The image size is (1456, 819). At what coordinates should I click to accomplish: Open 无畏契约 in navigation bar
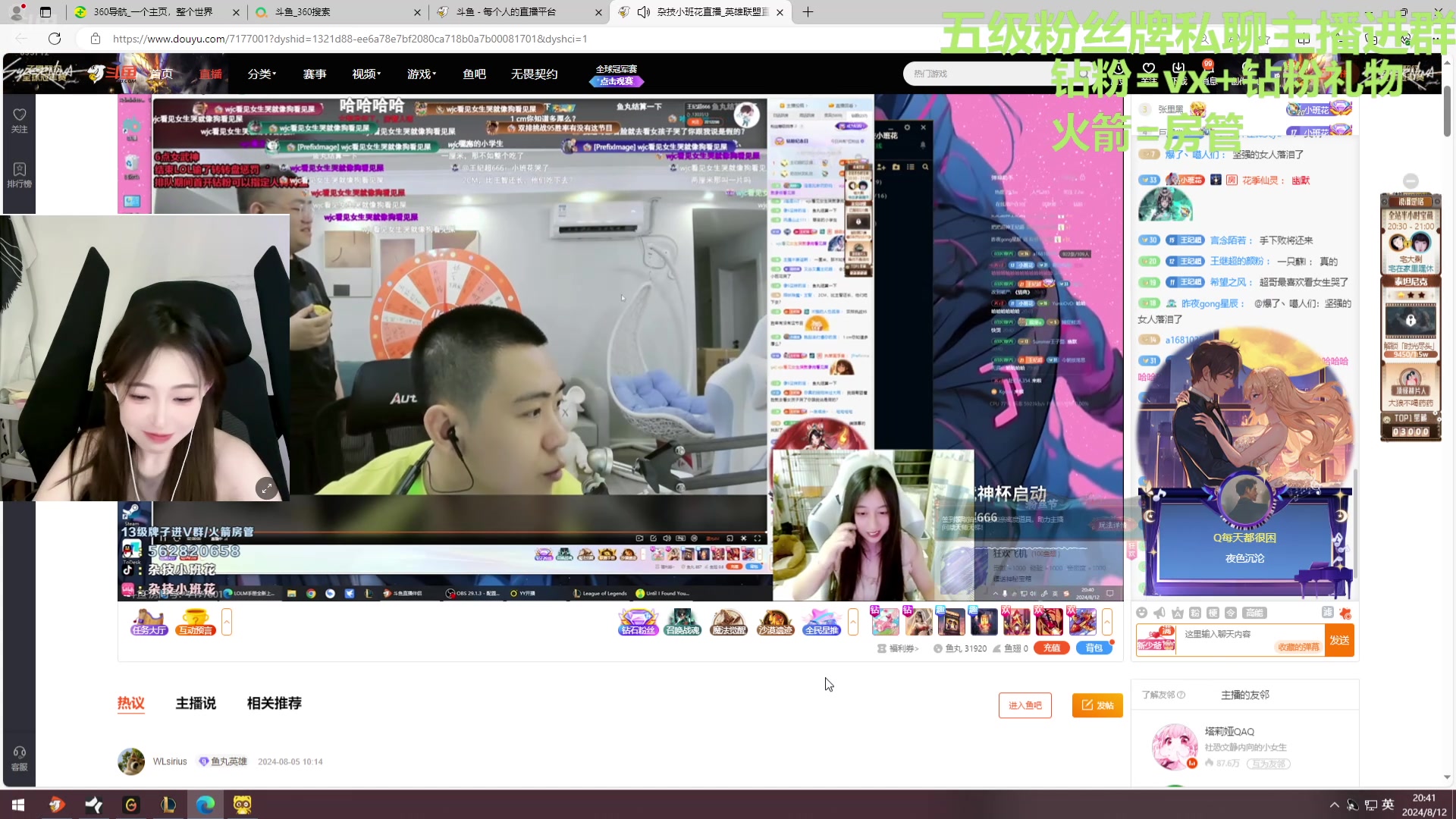click(x=534, y=74)
